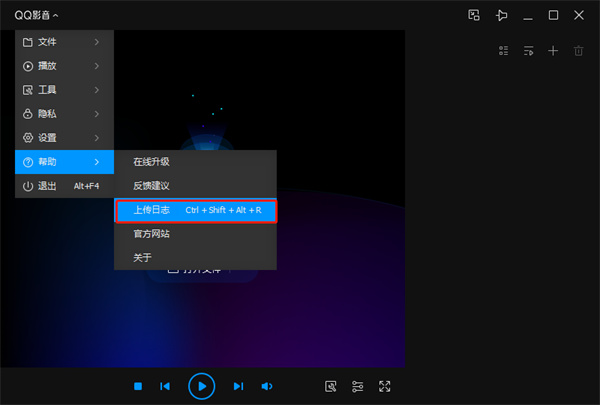Skip to the next track
This screenshot has width=600, height=405.
[238, 386]
